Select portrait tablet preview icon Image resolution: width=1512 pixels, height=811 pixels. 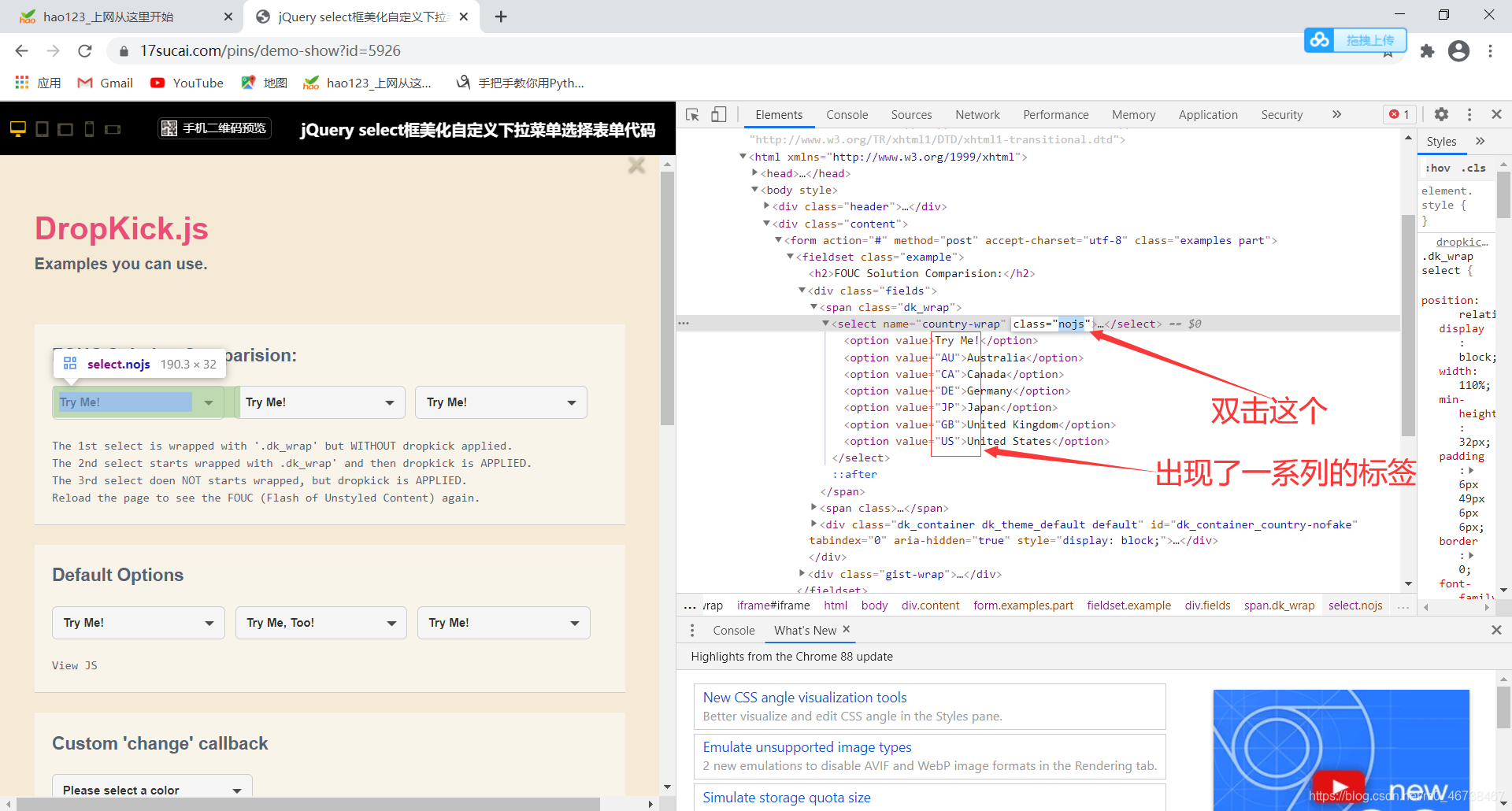click(43, 128)
